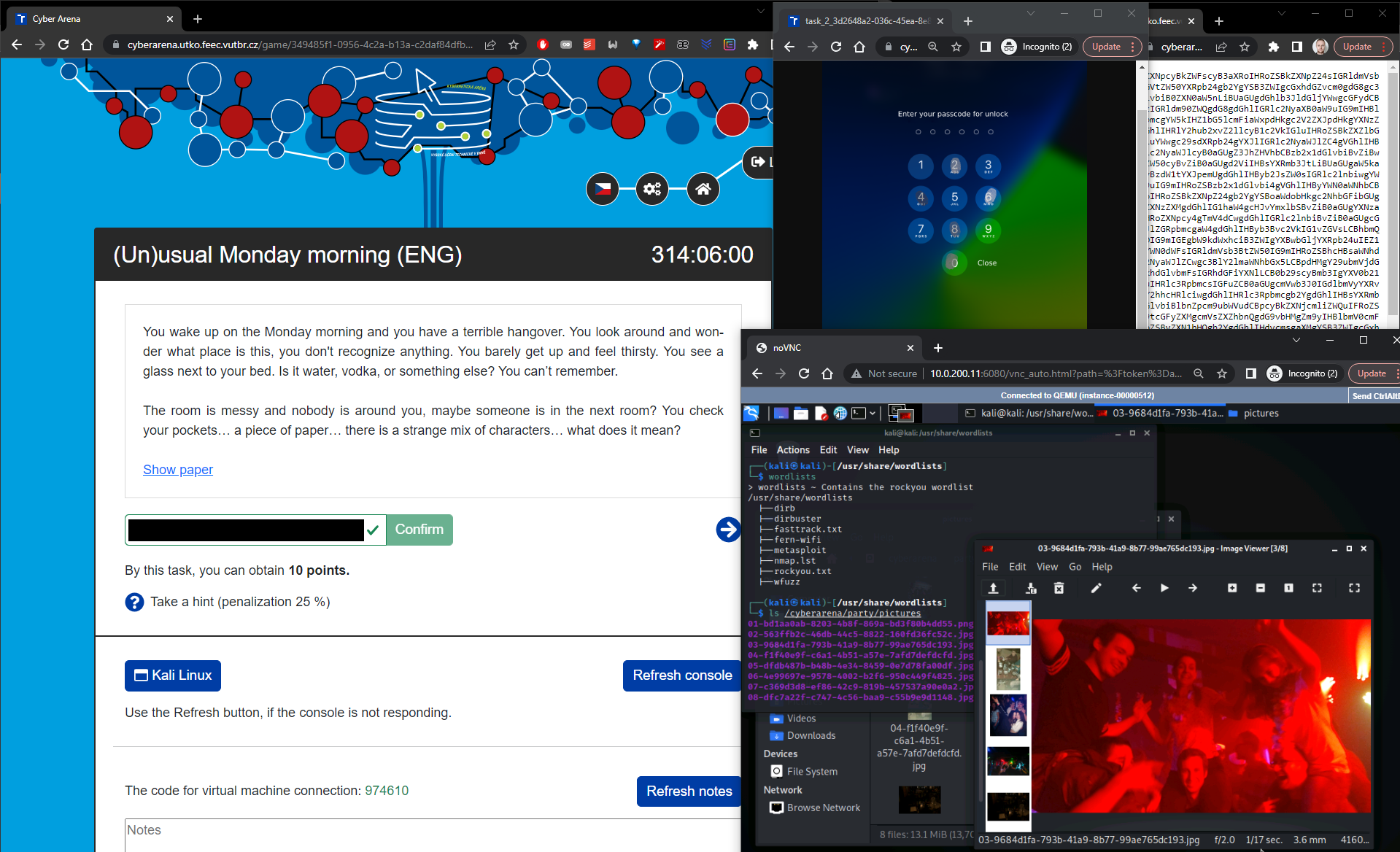Open extensions puzzle icon in Cyber Arena browser

click(x=753, y=44)
